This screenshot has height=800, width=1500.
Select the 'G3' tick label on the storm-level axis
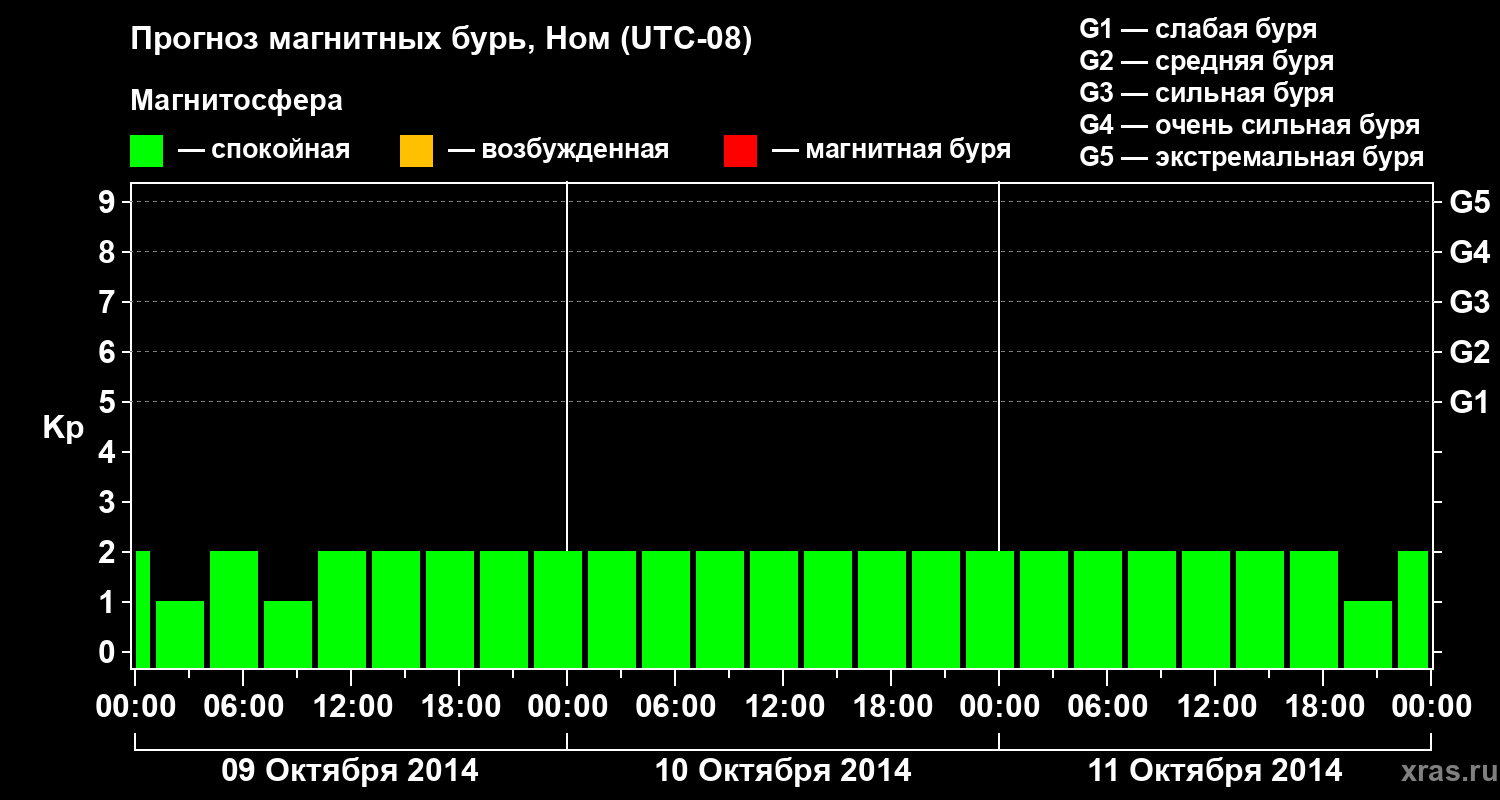tap(1469, 302)
